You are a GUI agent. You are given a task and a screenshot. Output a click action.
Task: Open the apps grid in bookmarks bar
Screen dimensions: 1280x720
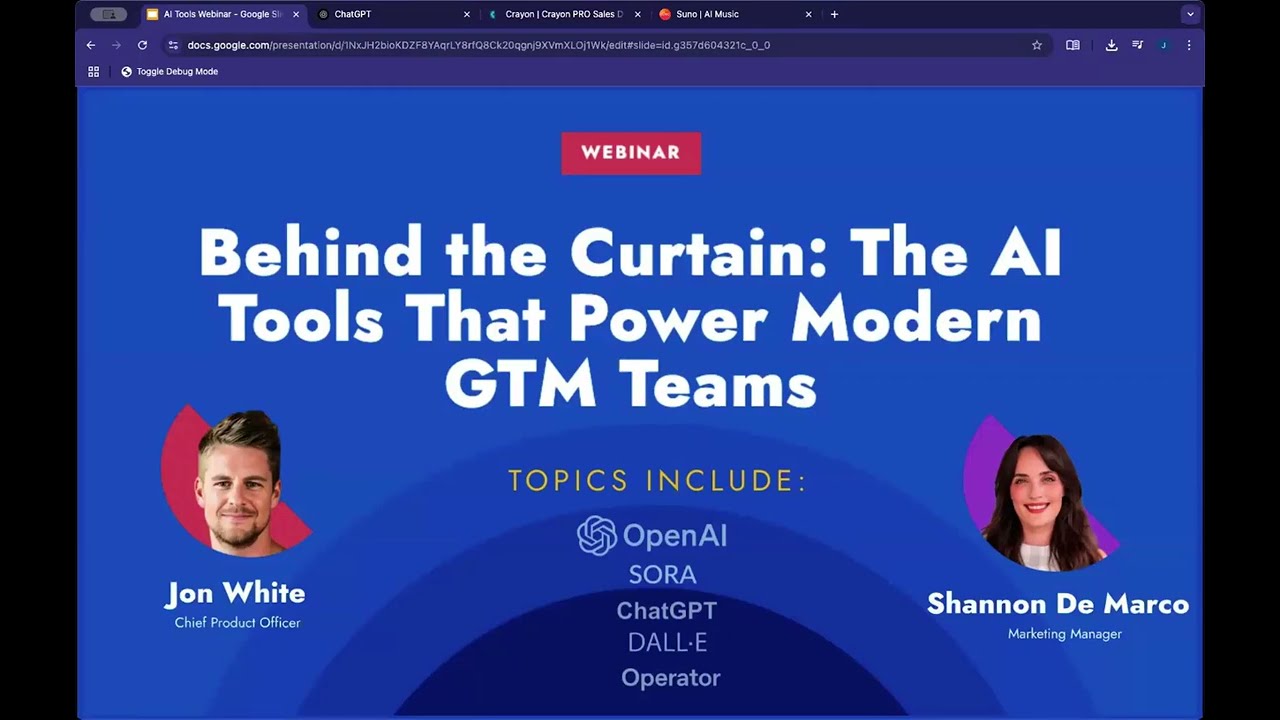pyautogui.click(x=94, y=72)
